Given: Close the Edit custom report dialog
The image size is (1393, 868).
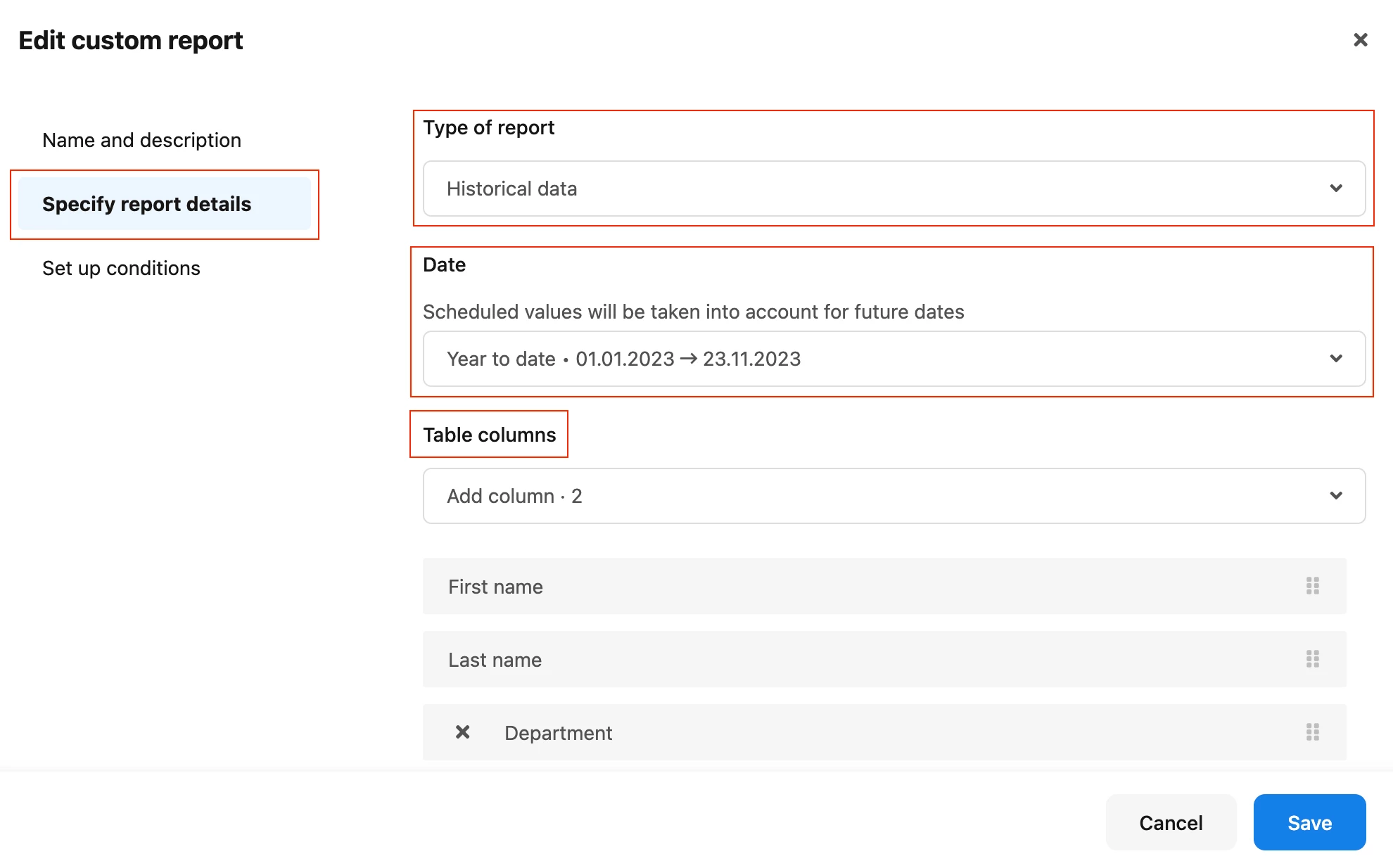Looking at the screenshot, I should point(1360,40).
